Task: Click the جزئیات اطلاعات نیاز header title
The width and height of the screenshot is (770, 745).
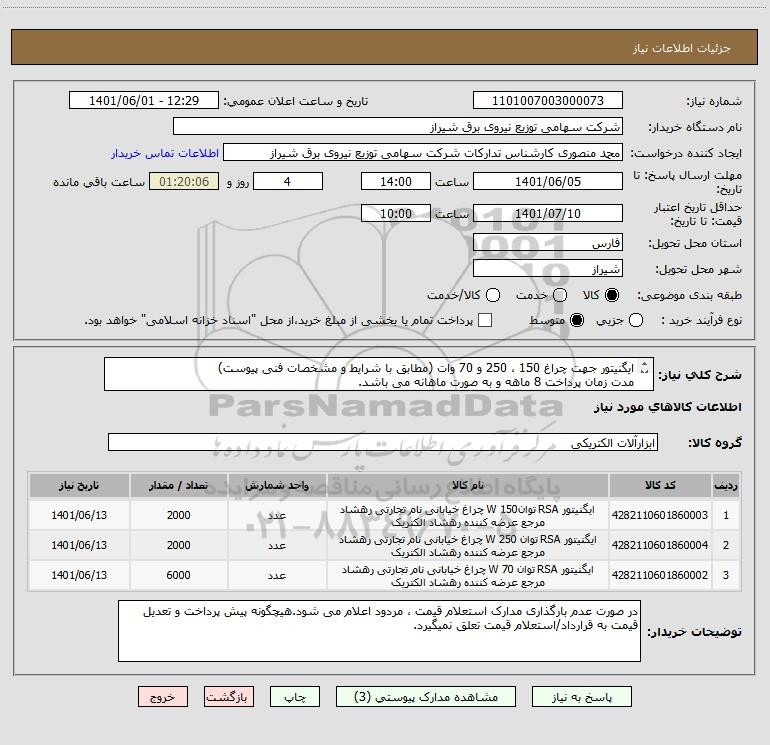Action: click(x=682, y=48)
